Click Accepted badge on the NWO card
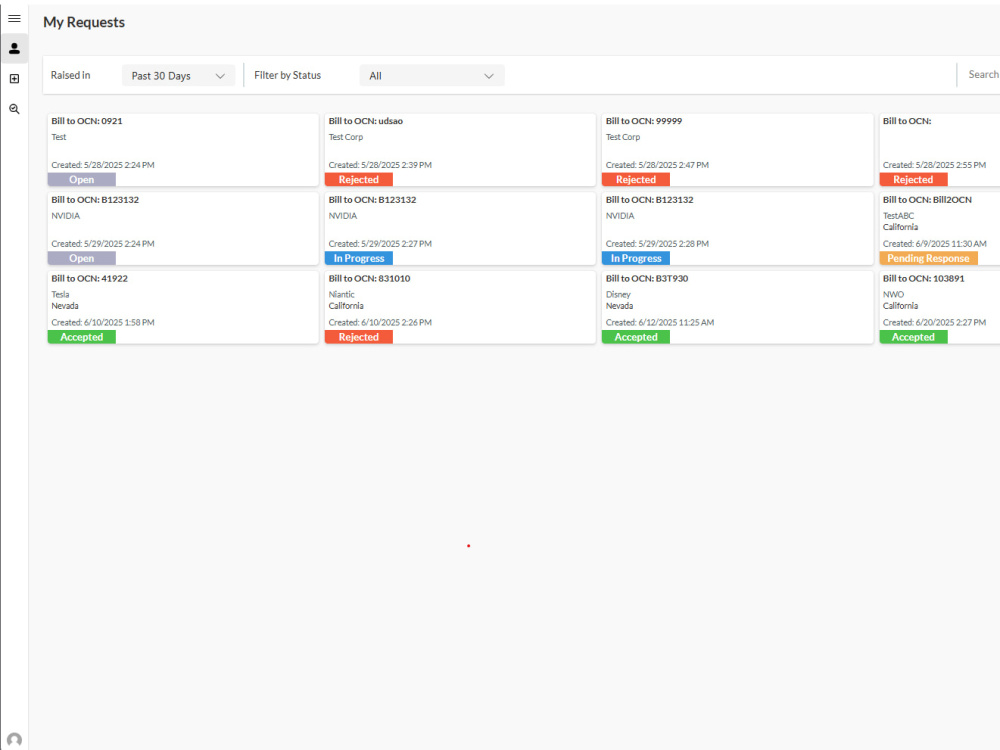The width and height of the screenshot is (1000, 750). (913, 337)
